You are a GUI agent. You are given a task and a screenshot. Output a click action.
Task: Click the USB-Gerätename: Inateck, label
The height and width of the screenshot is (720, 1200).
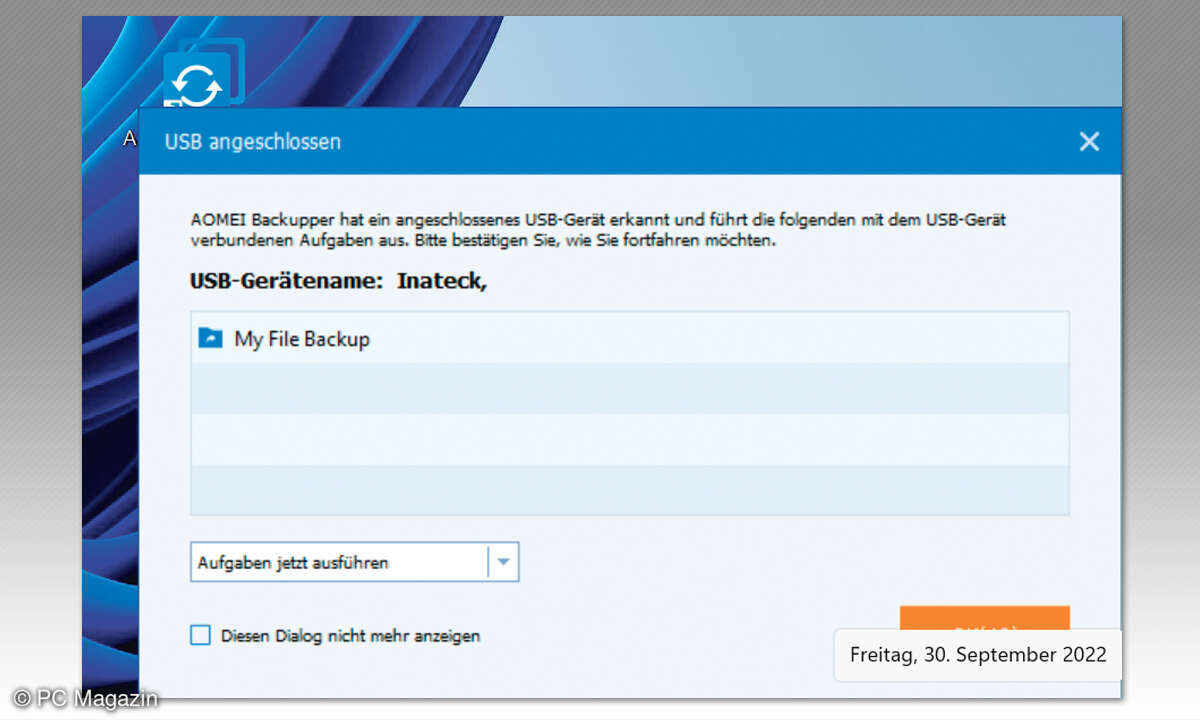(338, 281)
